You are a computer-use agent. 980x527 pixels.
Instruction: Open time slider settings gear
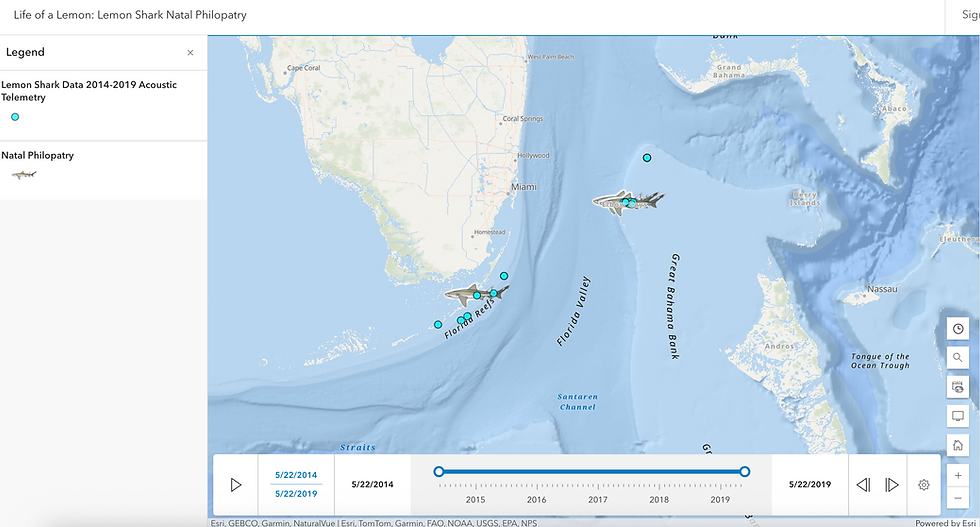click(x=924, y=484)
